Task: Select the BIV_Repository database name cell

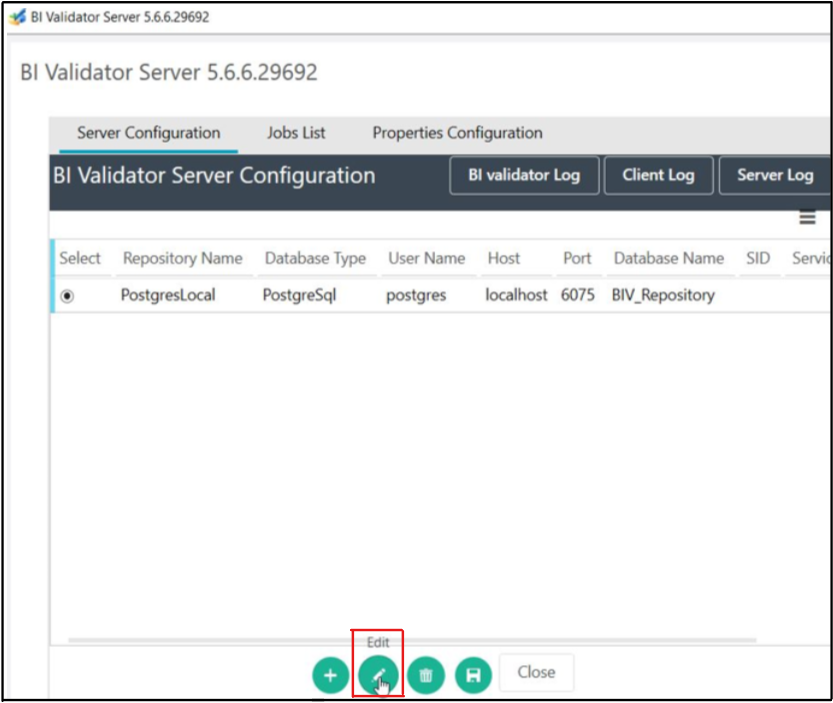Action: 663,295
